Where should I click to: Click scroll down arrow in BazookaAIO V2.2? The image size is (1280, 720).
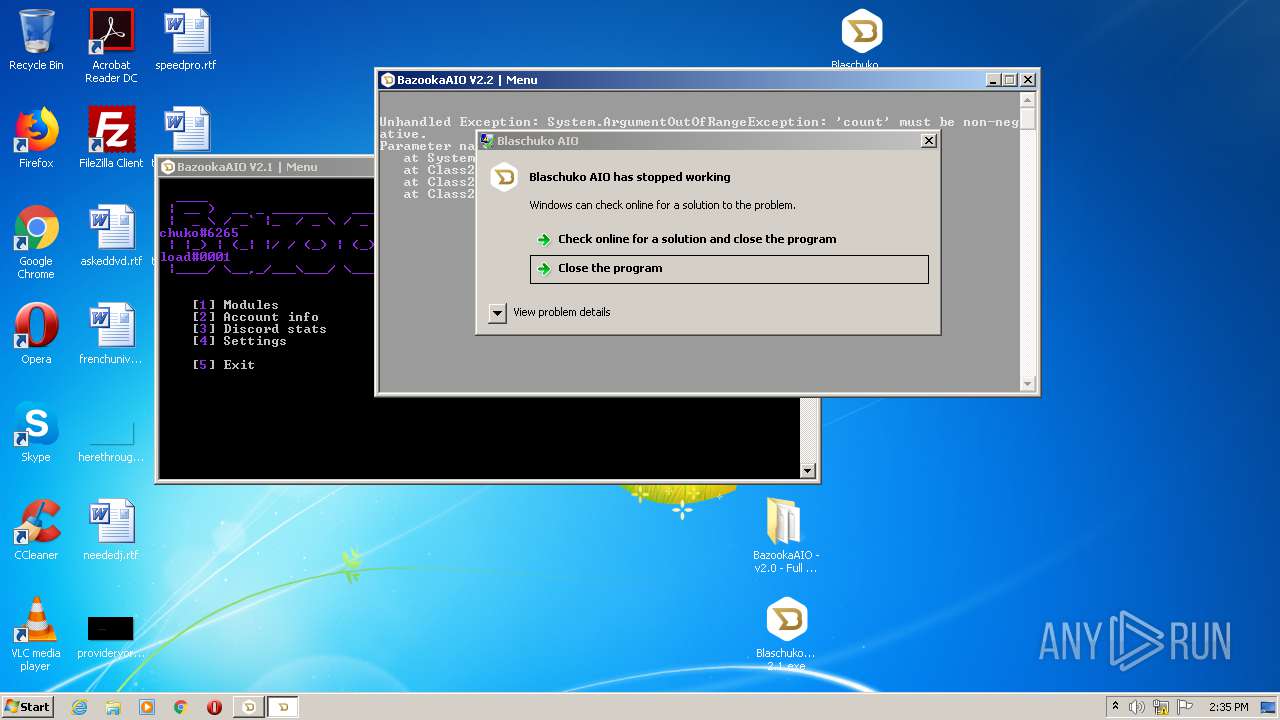click(1027, 384)
